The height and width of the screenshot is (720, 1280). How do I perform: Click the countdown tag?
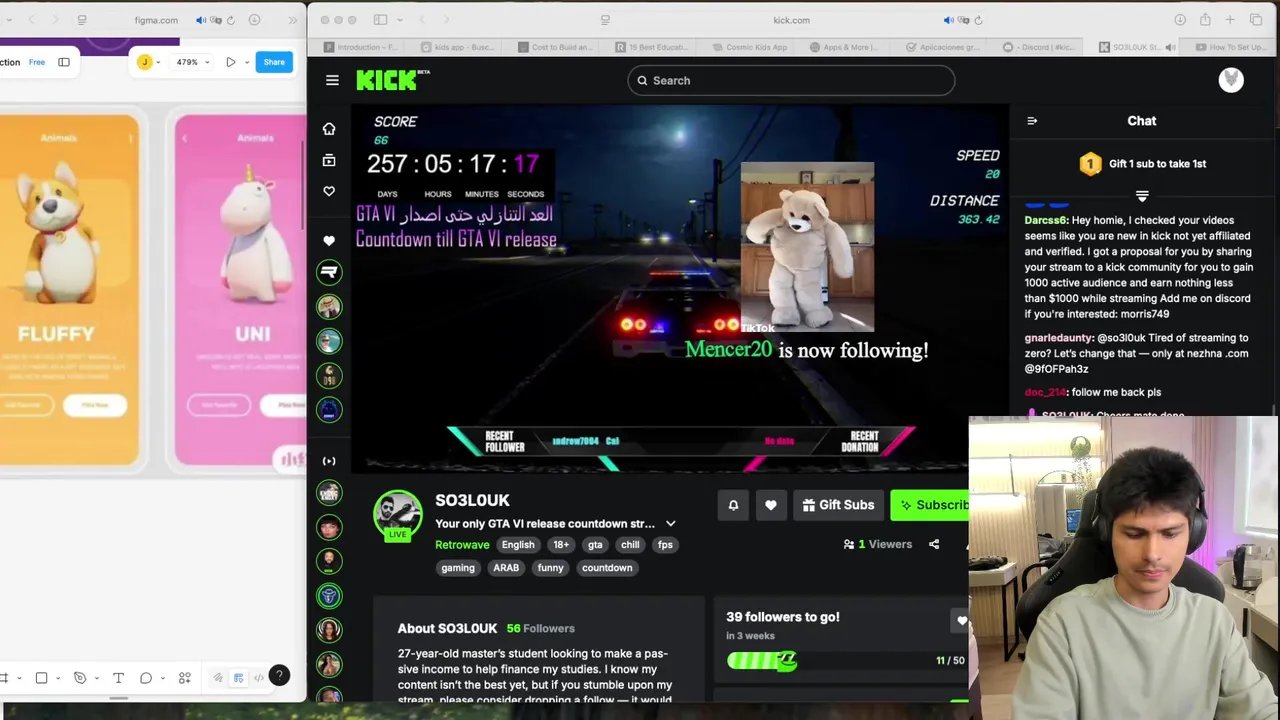point(607,568)
